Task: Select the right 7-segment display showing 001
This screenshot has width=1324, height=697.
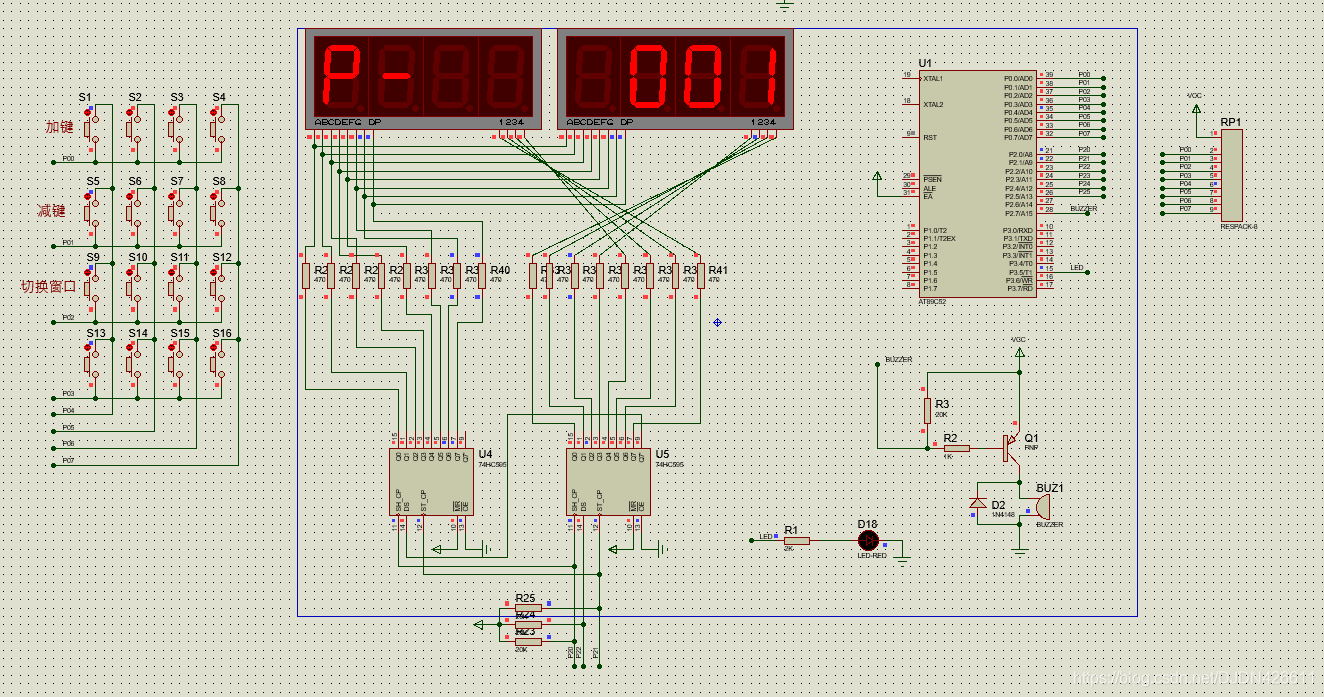Action: [x=675, y=79]
